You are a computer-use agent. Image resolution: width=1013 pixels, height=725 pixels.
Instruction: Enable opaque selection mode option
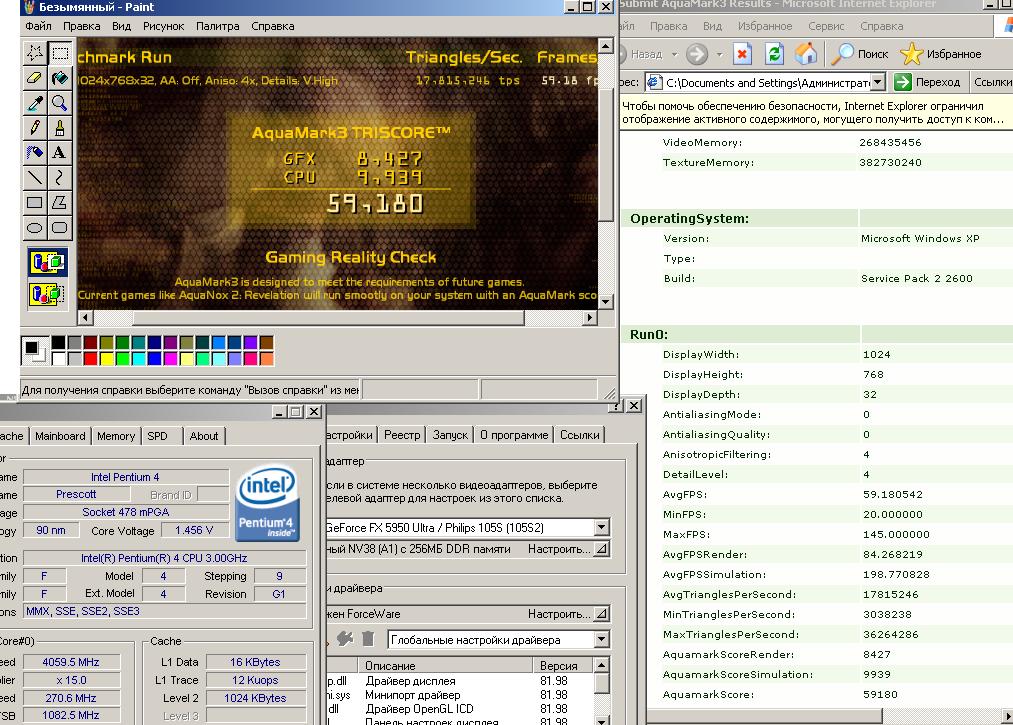[47, 262]
